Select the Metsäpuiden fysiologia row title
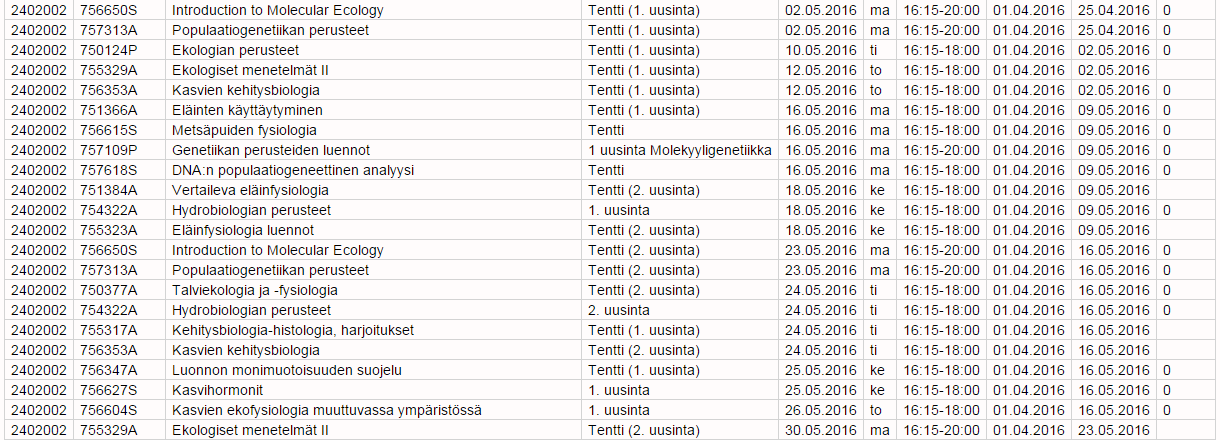This screenshot has width=1220, height=440. point(244,130)
